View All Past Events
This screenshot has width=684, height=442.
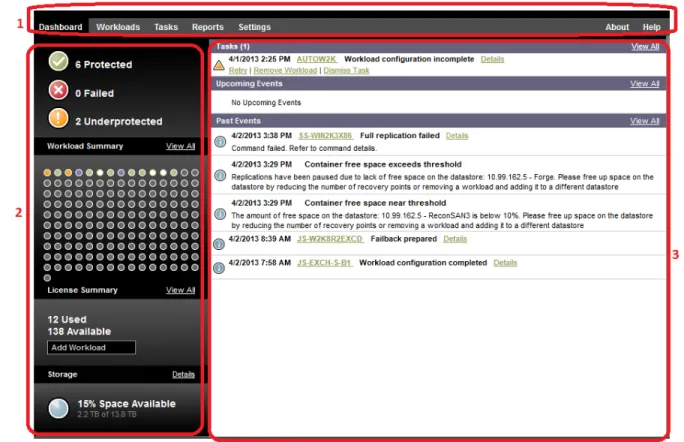click(644, 121)
